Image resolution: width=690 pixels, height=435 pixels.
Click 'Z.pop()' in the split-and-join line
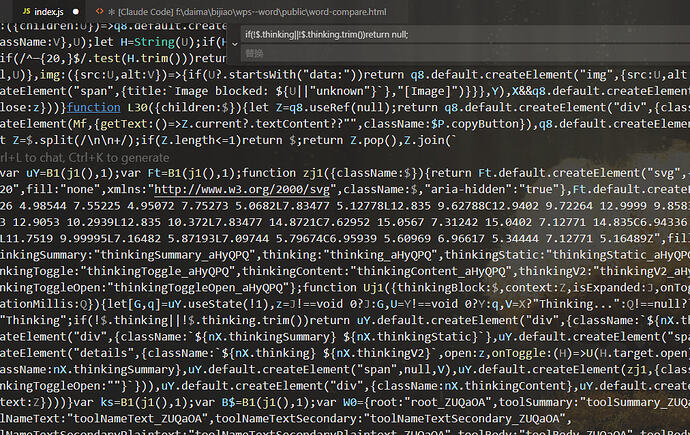coord(373,140)
